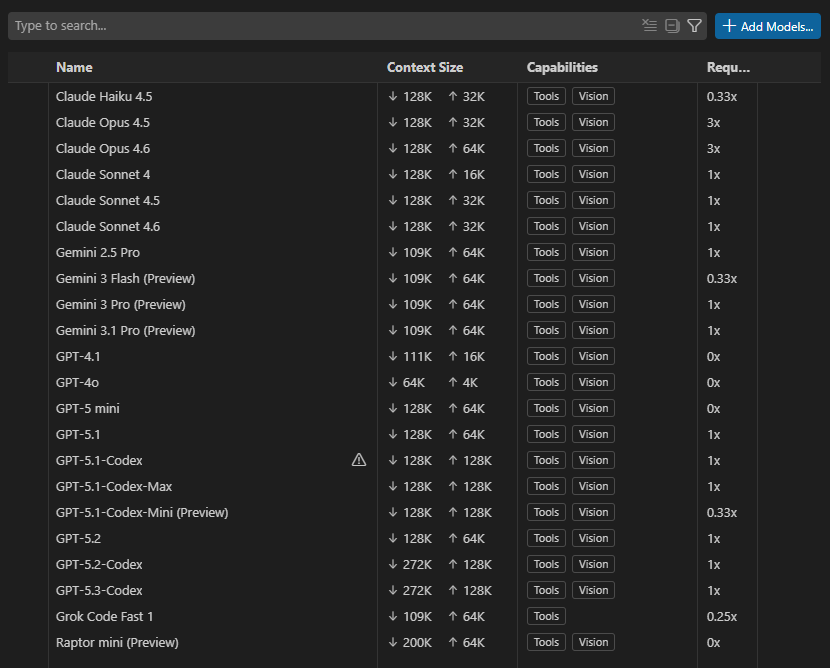Click the Tools badge for GPT-5.3-Codex

click(546, 590)
